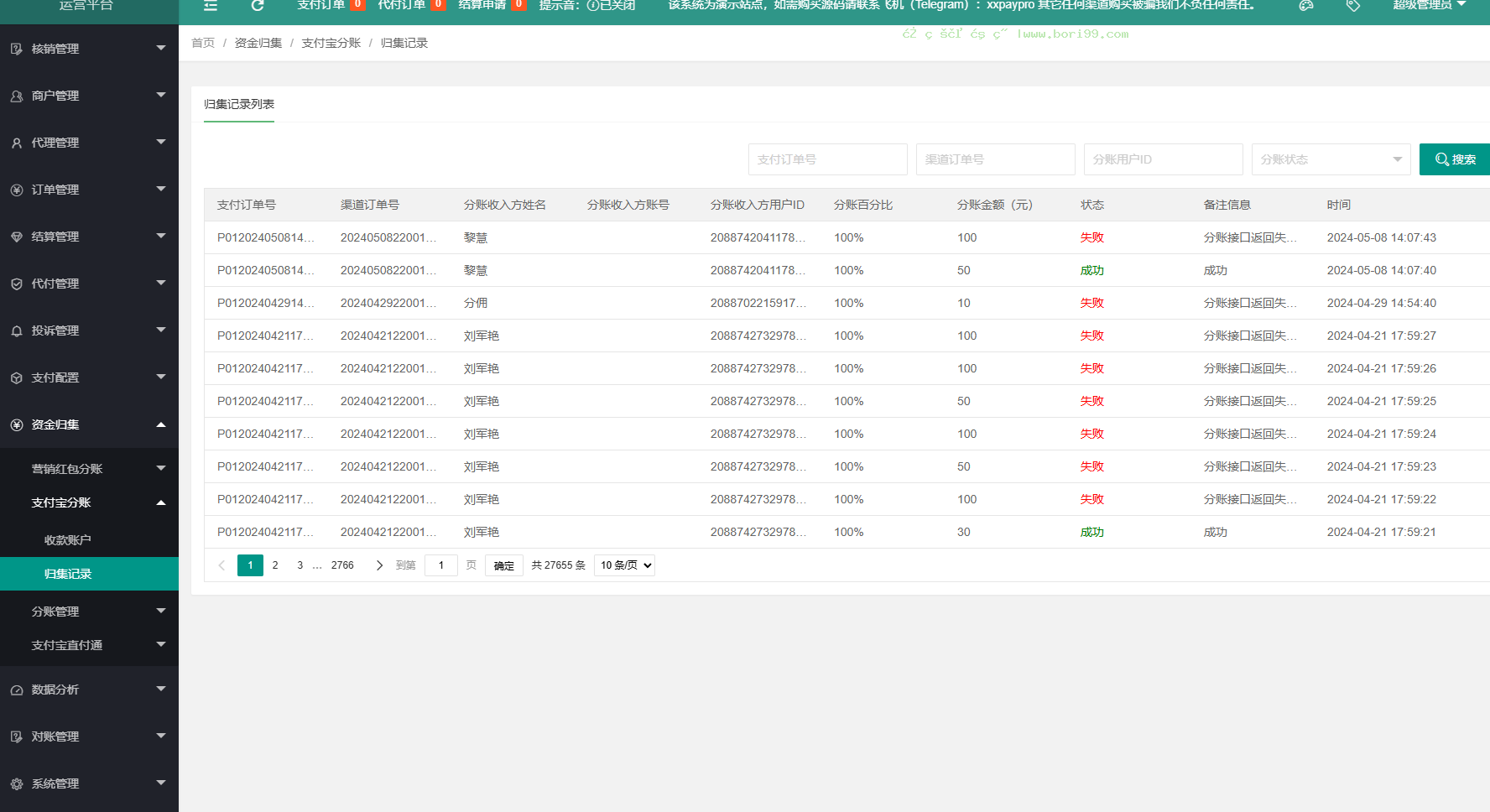Image resolution: width=1490 pixels, height=812 pixels.
Task: Click timestamp 2024-04-21 17:59:27
Action: click(x=1382, y=336)
